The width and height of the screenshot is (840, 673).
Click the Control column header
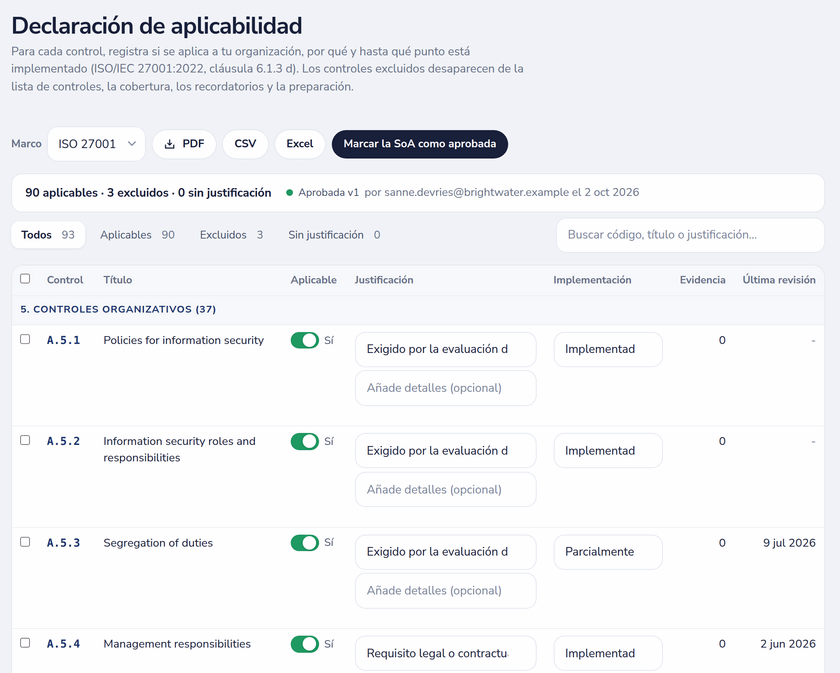(x=65, y=280)
